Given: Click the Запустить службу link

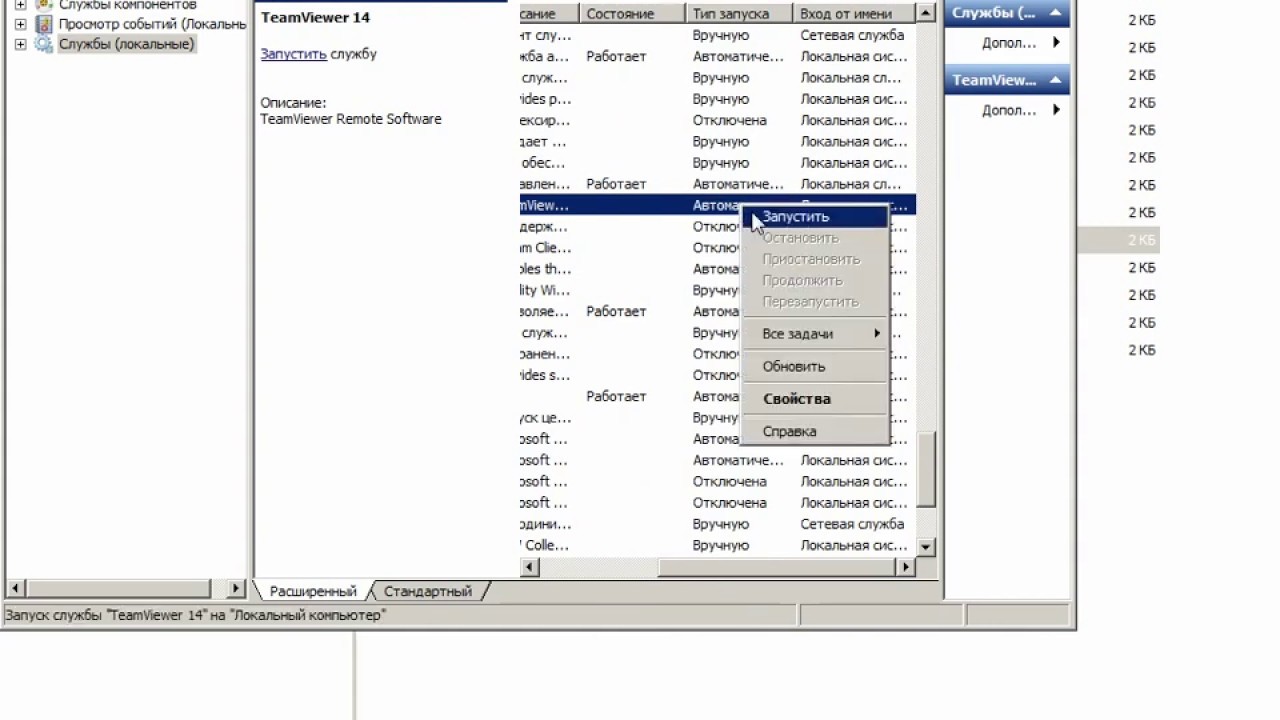Looking at the screenshot, I should (293, 54).
